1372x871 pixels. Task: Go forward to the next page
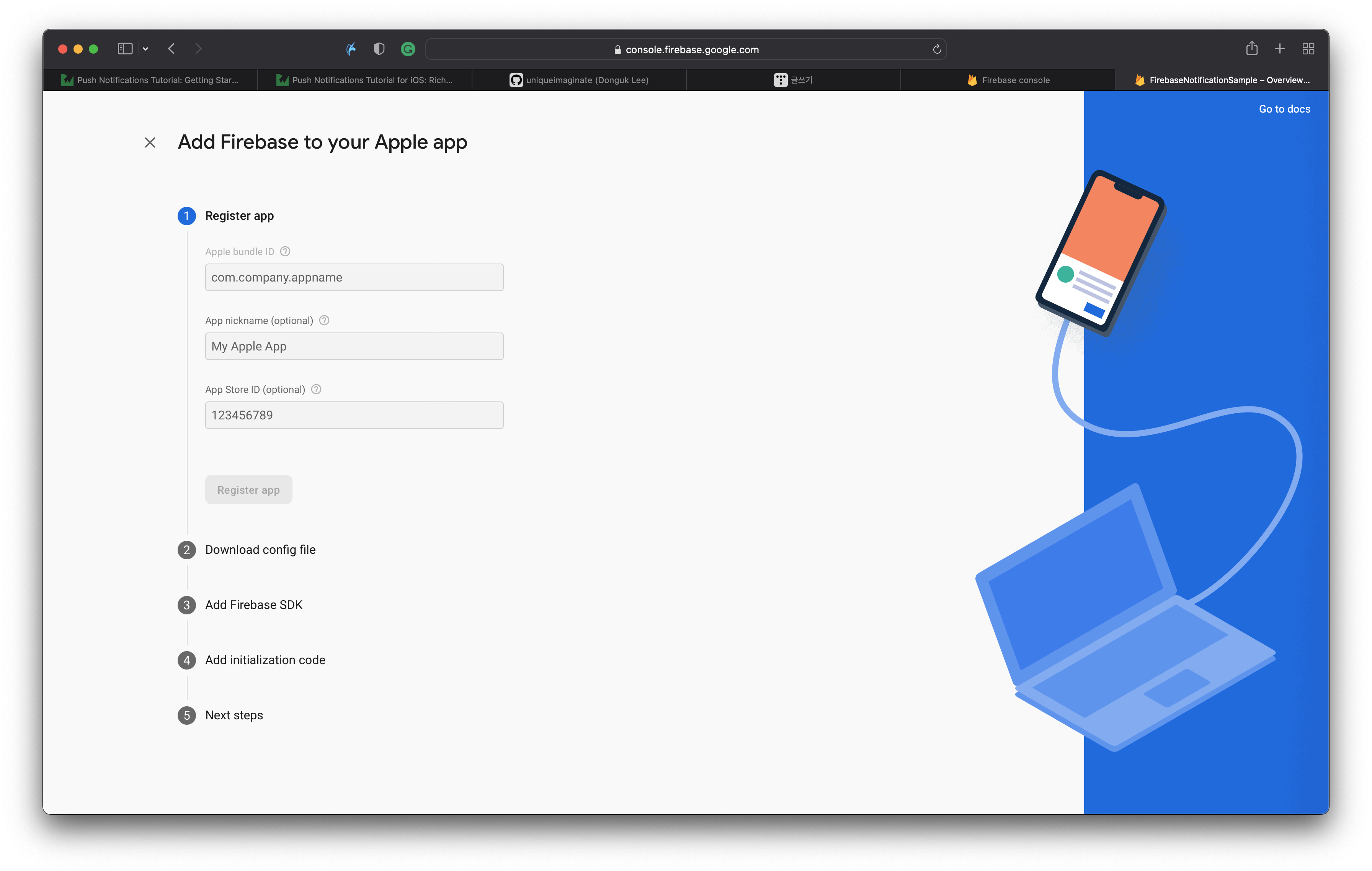tap(198, 49)
